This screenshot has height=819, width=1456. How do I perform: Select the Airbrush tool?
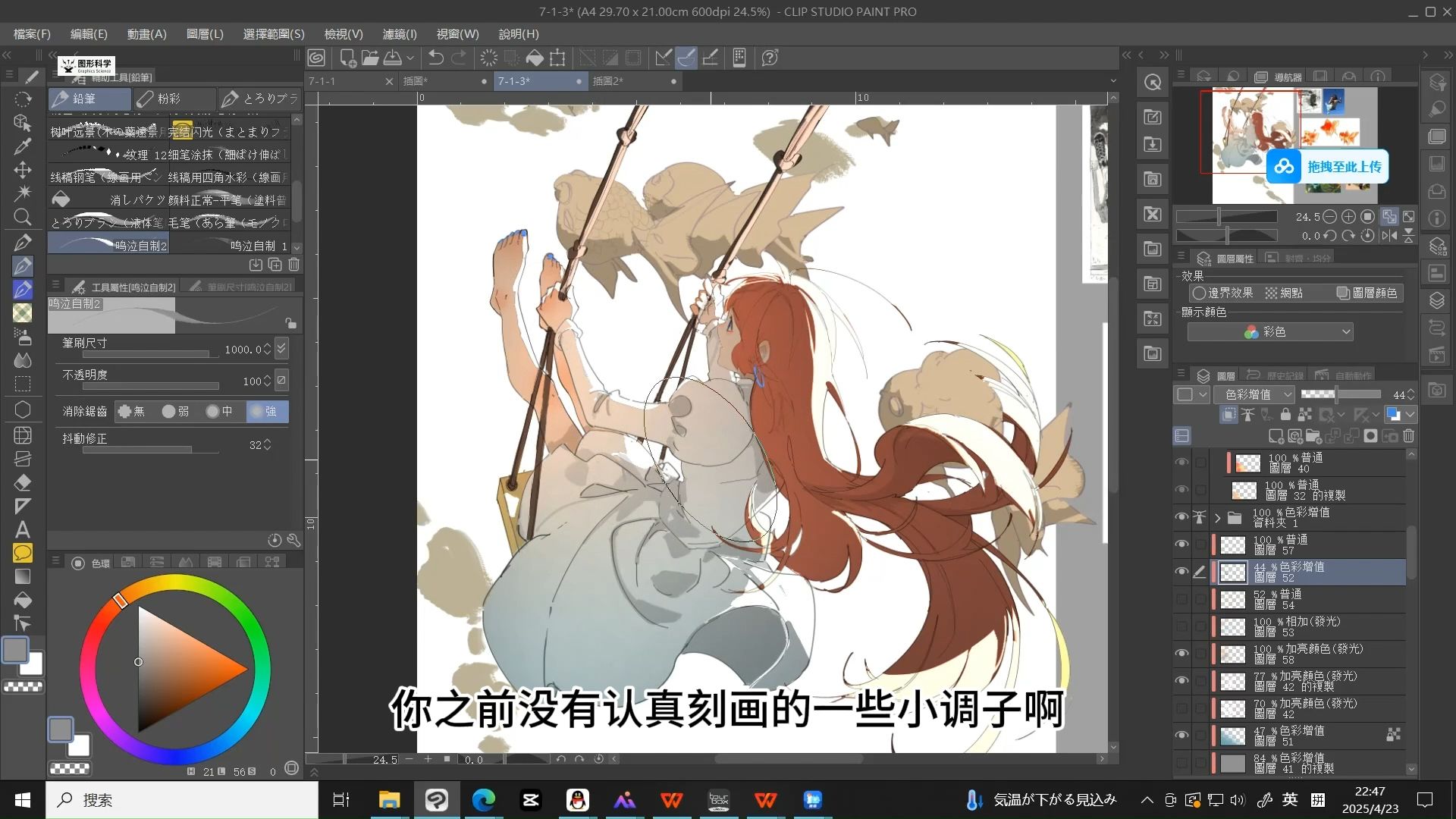[23, 337]
